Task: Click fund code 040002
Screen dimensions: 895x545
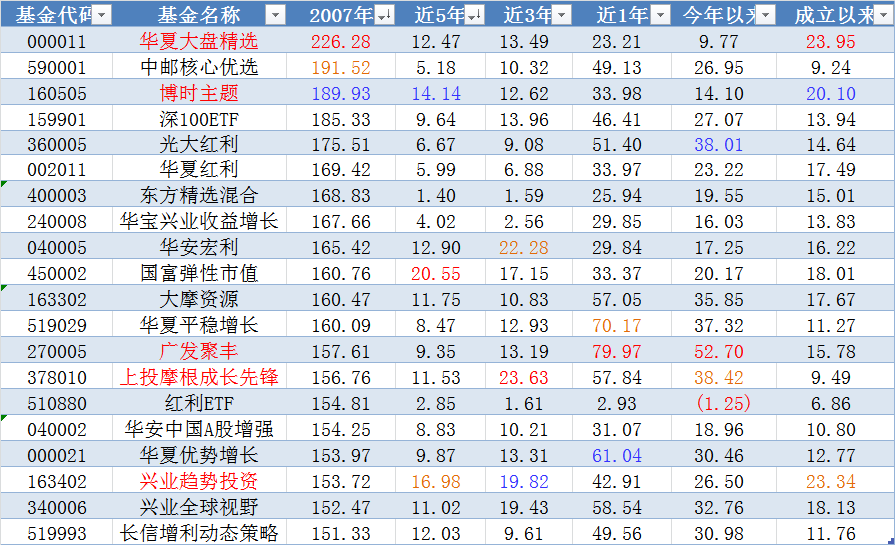Action: 57,430
